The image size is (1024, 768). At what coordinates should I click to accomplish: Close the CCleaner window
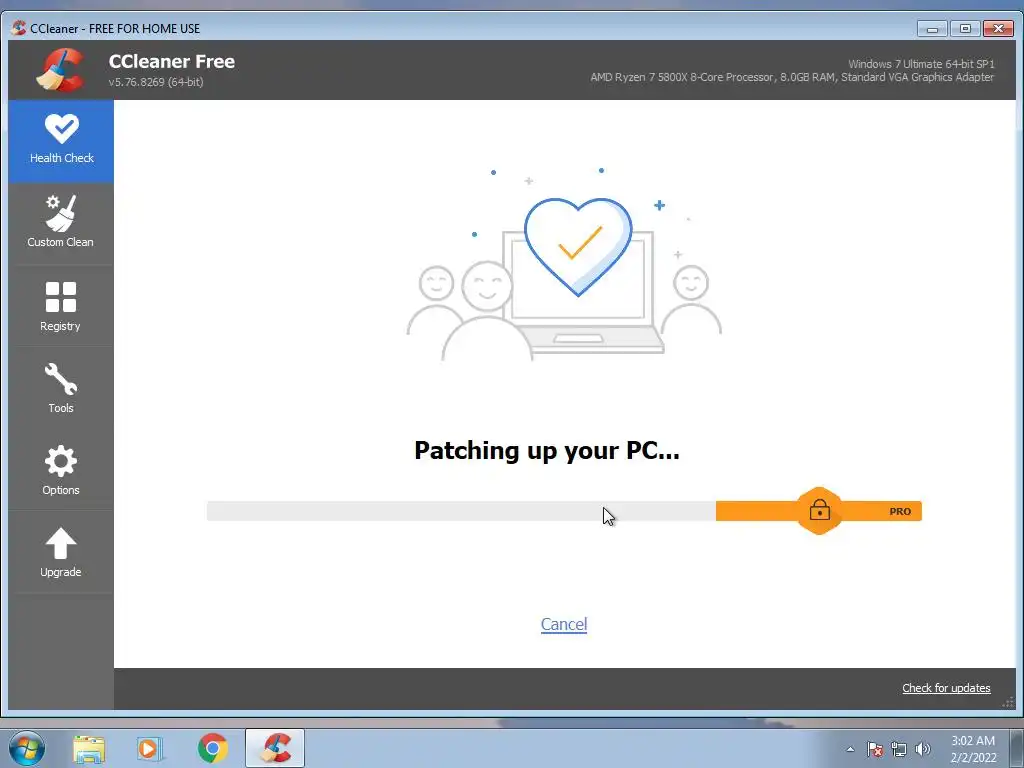click(x=999, y=28)
